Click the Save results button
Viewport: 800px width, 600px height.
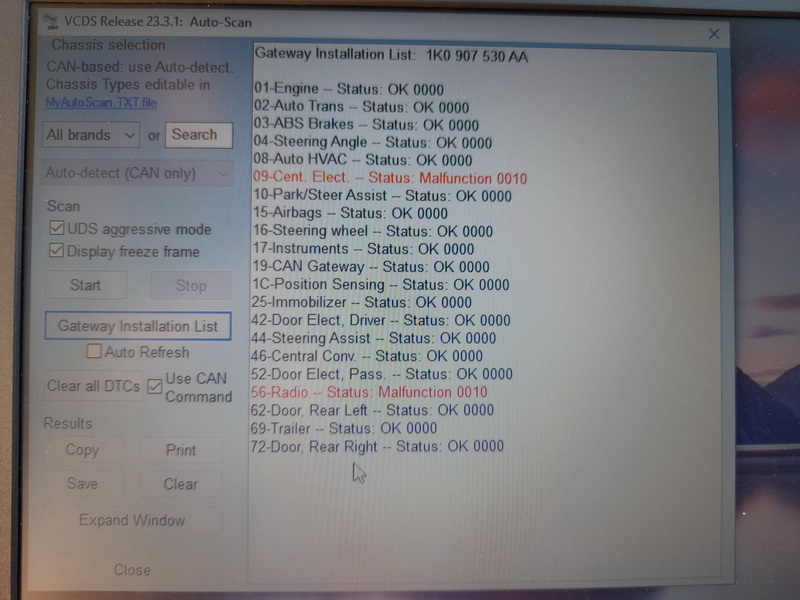coord(83,483)
